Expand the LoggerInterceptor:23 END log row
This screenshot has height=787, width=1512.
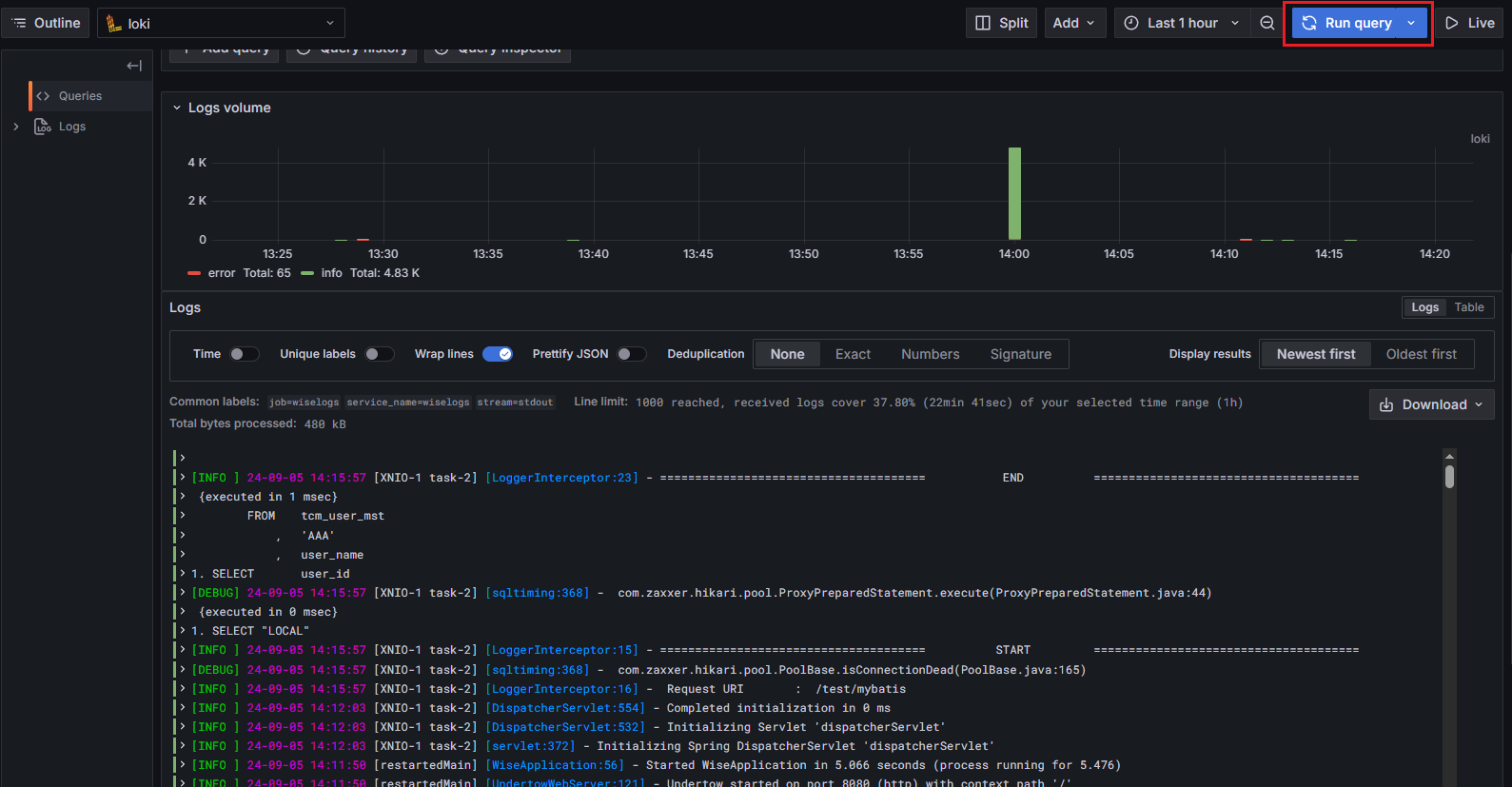(182, 478)
